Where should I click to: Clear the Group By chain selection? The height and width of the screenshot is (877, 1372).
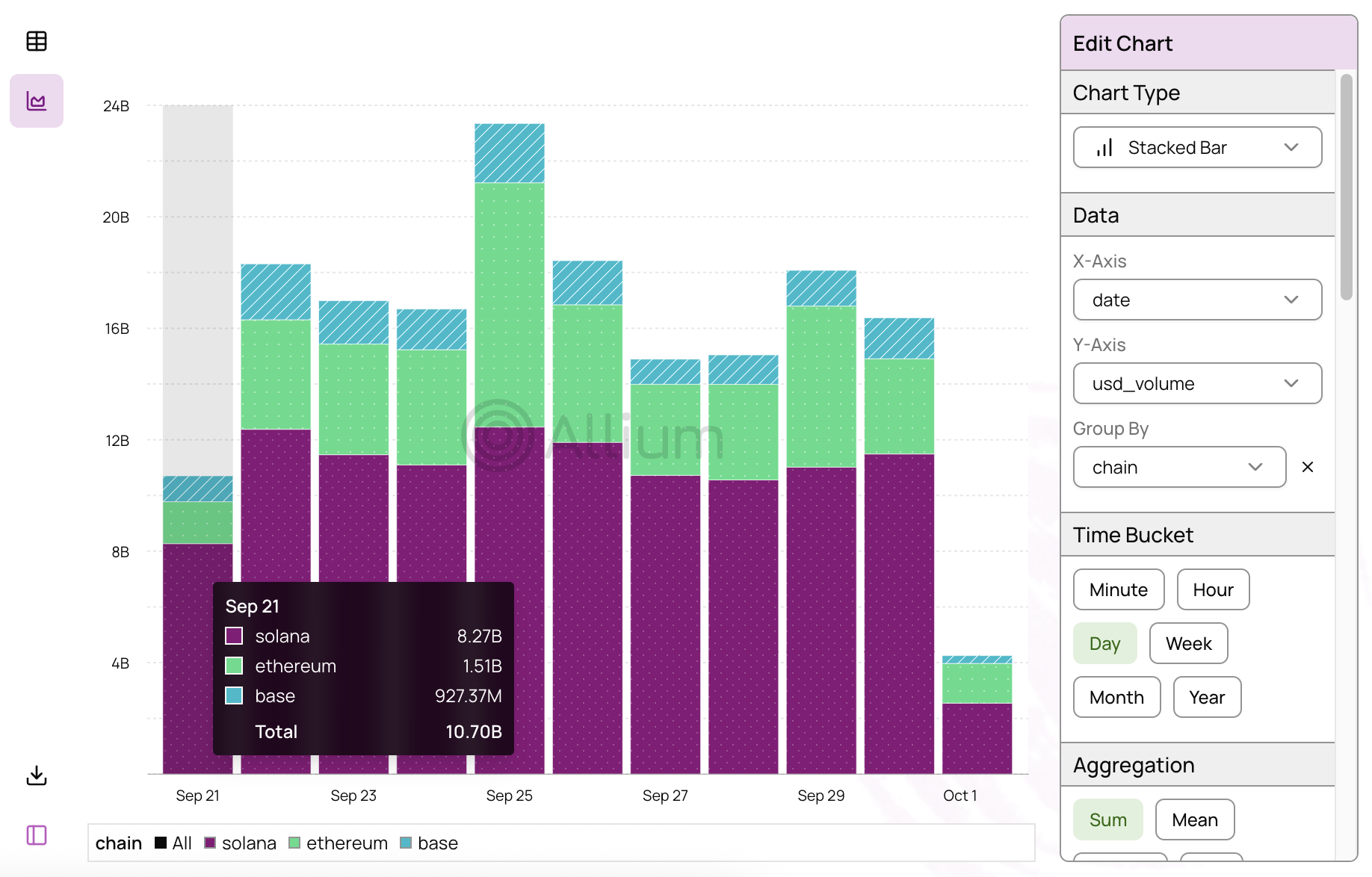coord(1308,467)
